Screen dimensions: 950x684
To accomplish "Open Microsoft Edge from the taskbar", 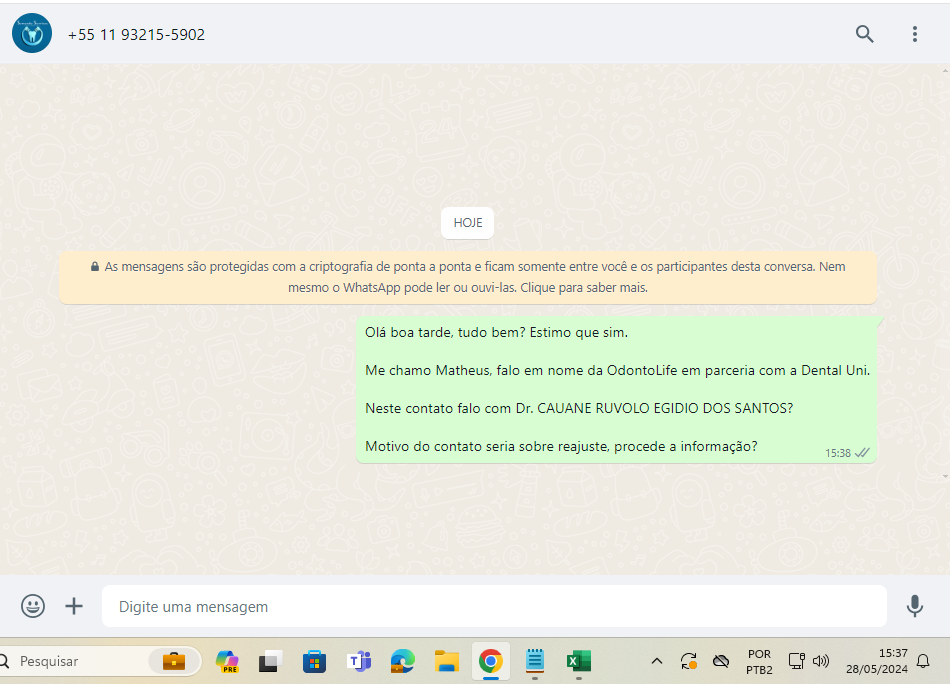I will [x=402, y=661].
